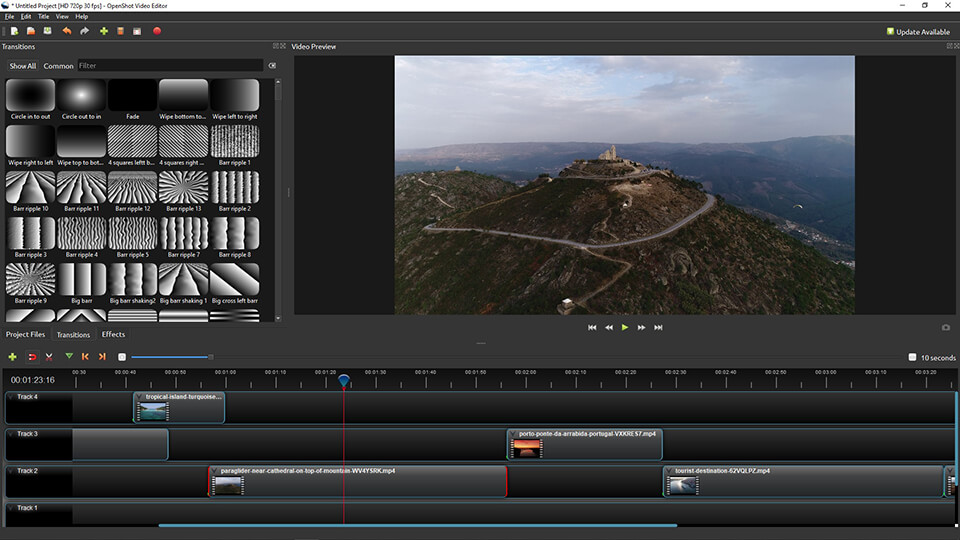Click Jump to Start playback button
Viewport: 960px width, 540px height.
pos(592,328)
